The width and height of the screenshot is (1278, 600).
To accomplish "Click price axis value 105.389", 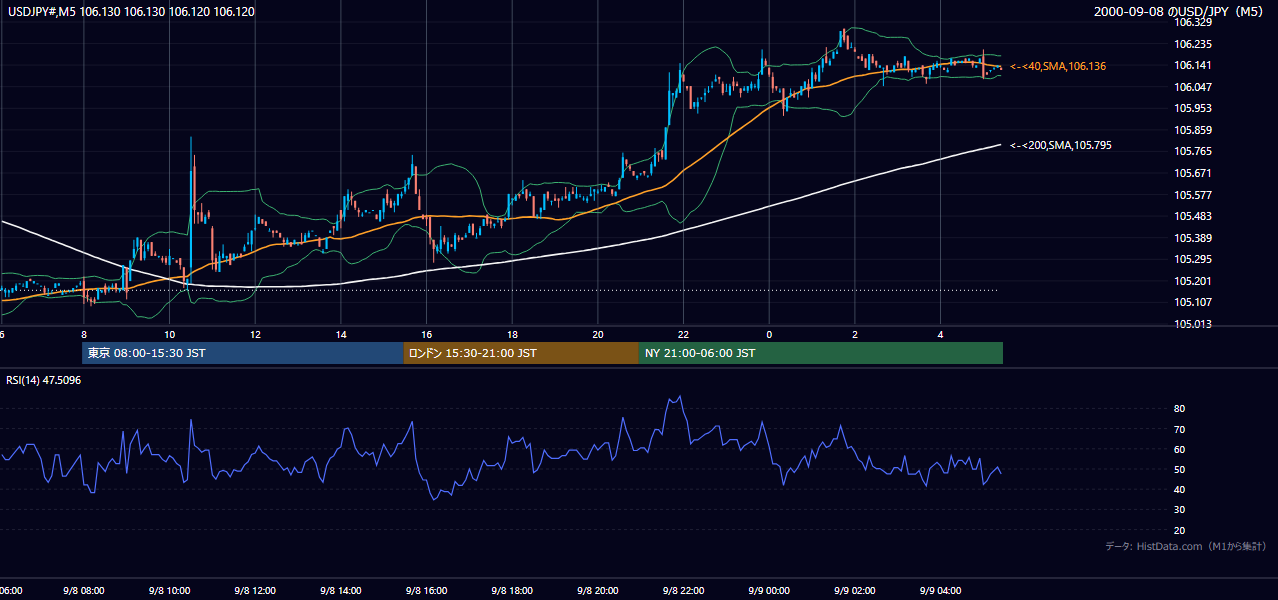I will tap(1193, 238).
